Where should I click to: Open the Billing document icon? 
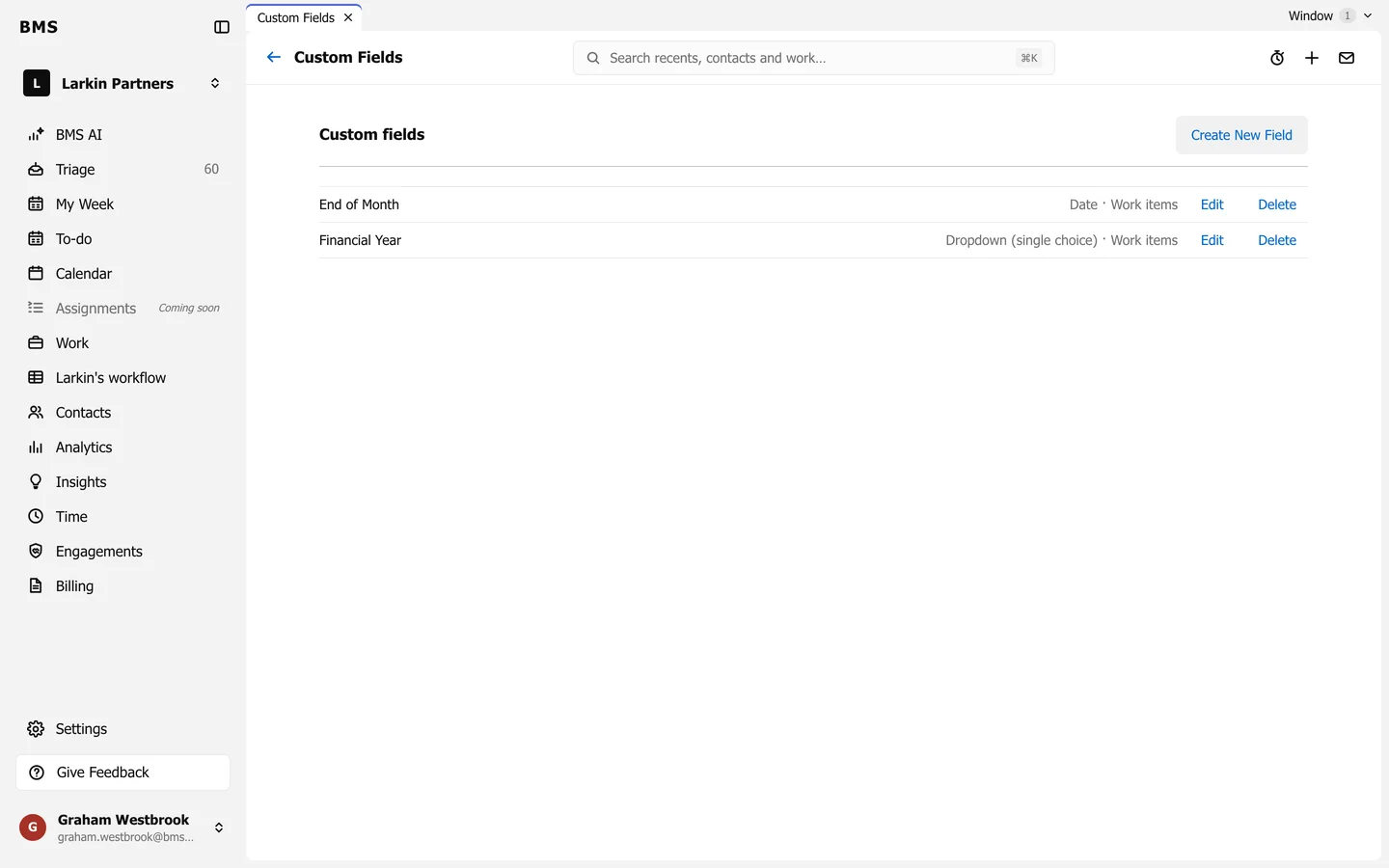(36, 586)
